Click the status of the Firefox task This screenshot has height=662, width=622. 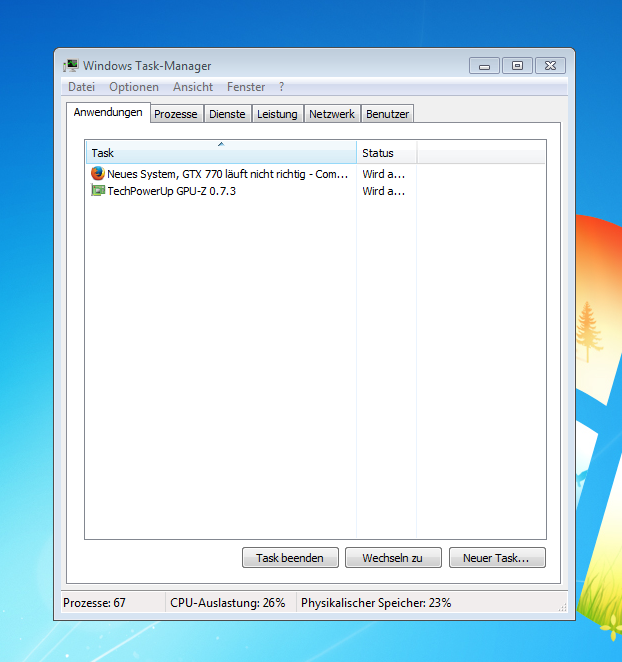[x=383, y=174]
